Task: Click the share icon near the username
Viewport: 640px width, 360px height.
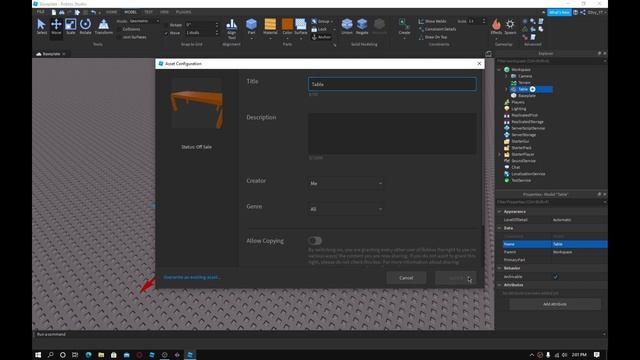Action: coord(583,12)
